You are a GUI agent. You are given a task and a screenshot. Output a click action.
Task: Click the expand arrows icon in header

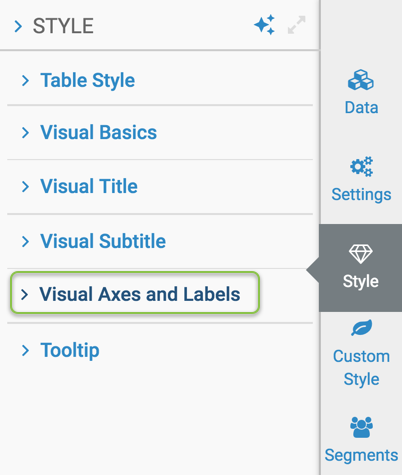(296, 25)
